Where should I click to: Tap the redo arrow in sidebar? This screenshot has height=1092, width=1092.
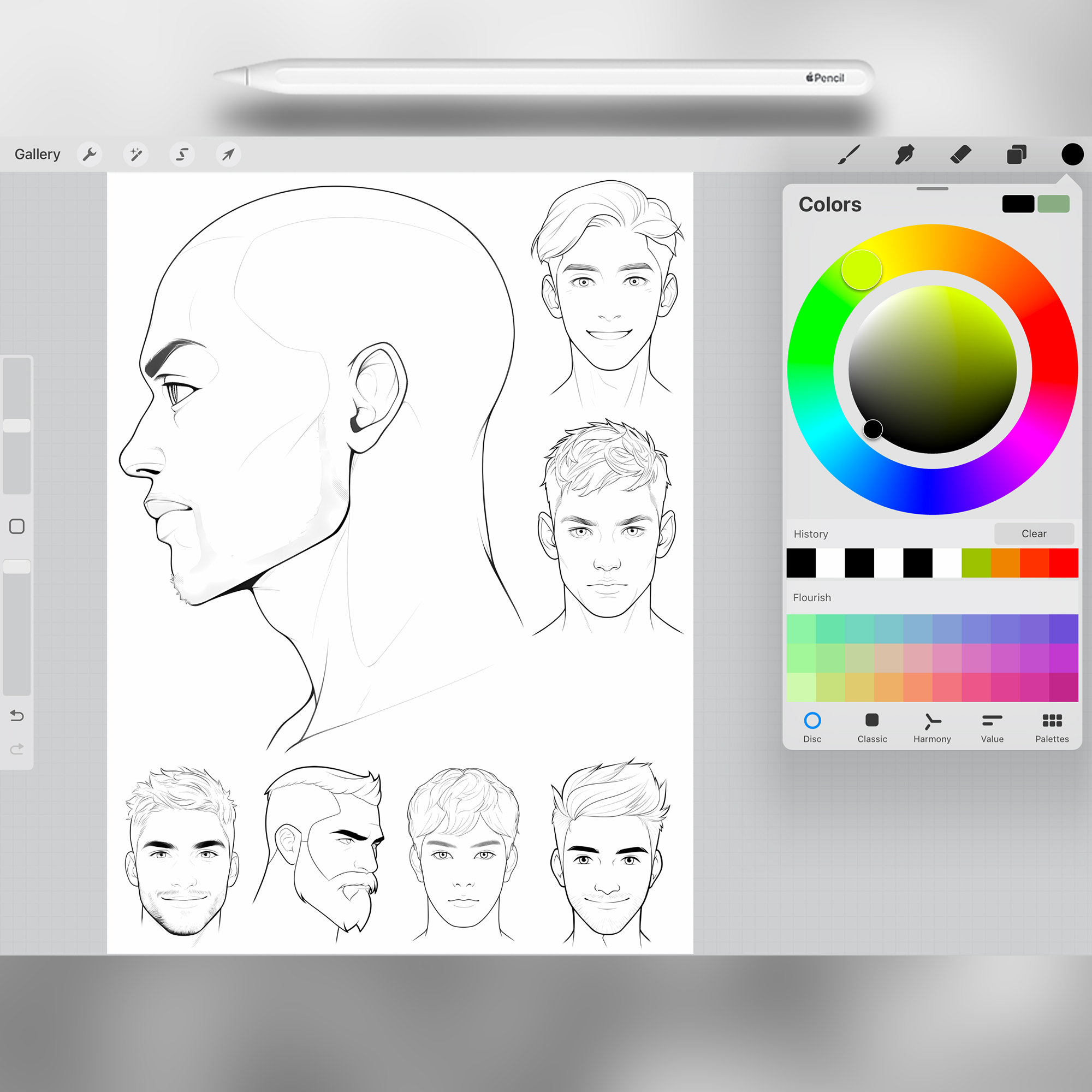tap(17, 750)
